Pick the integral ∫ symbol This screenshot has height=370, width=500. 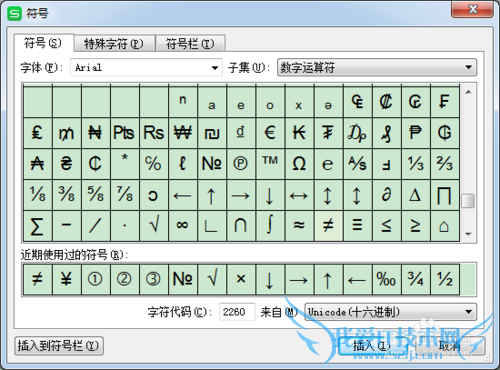[270, 226]
